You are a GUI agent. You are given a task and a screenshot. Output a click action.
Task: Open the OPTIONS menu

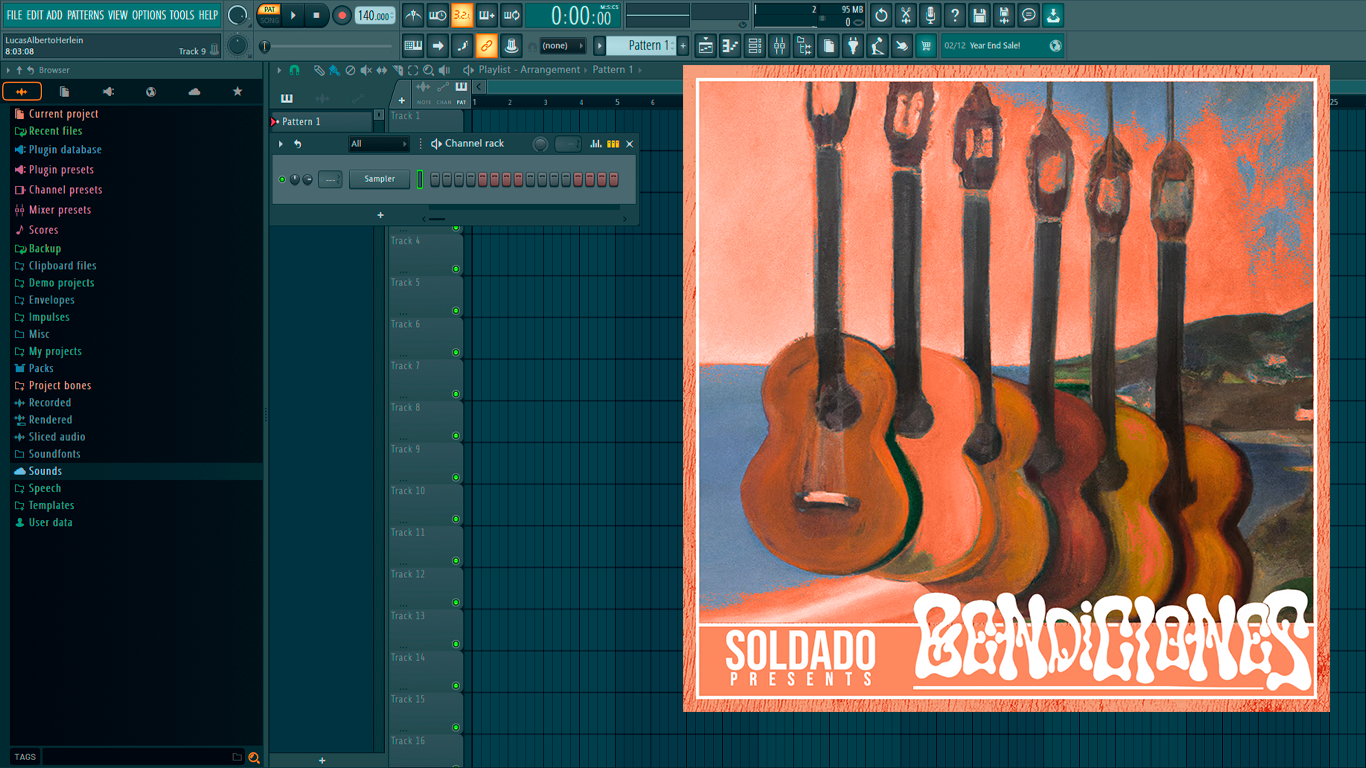pos(149,15)
